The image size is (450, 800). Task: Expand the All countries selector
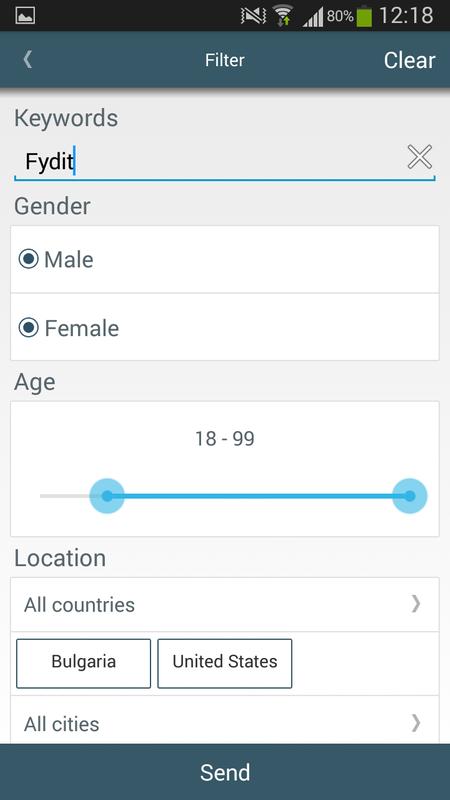[x=224, y=605]
